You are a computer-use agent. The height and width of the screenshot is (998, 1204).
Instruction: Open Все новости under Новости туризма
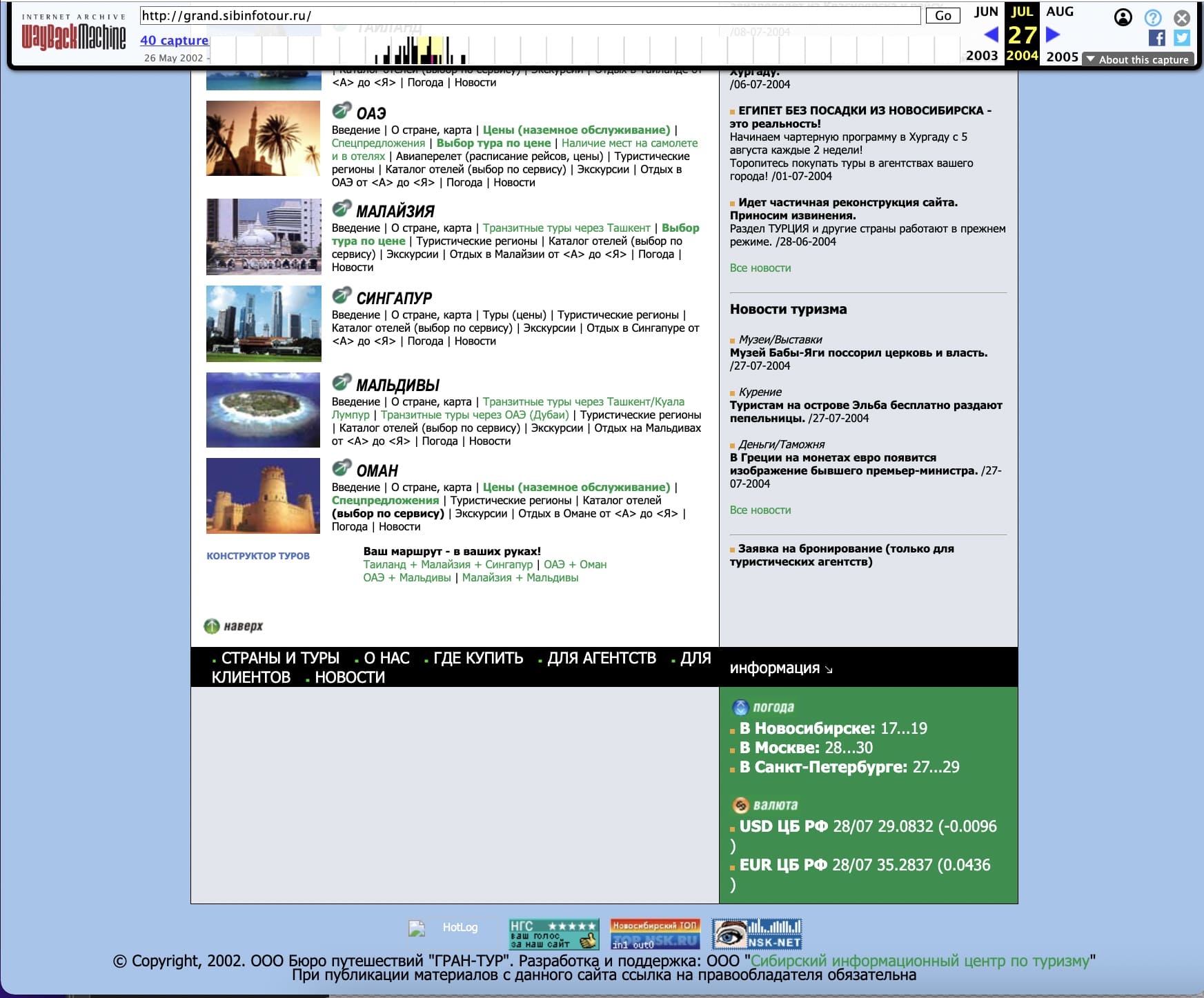pos(760,510)
